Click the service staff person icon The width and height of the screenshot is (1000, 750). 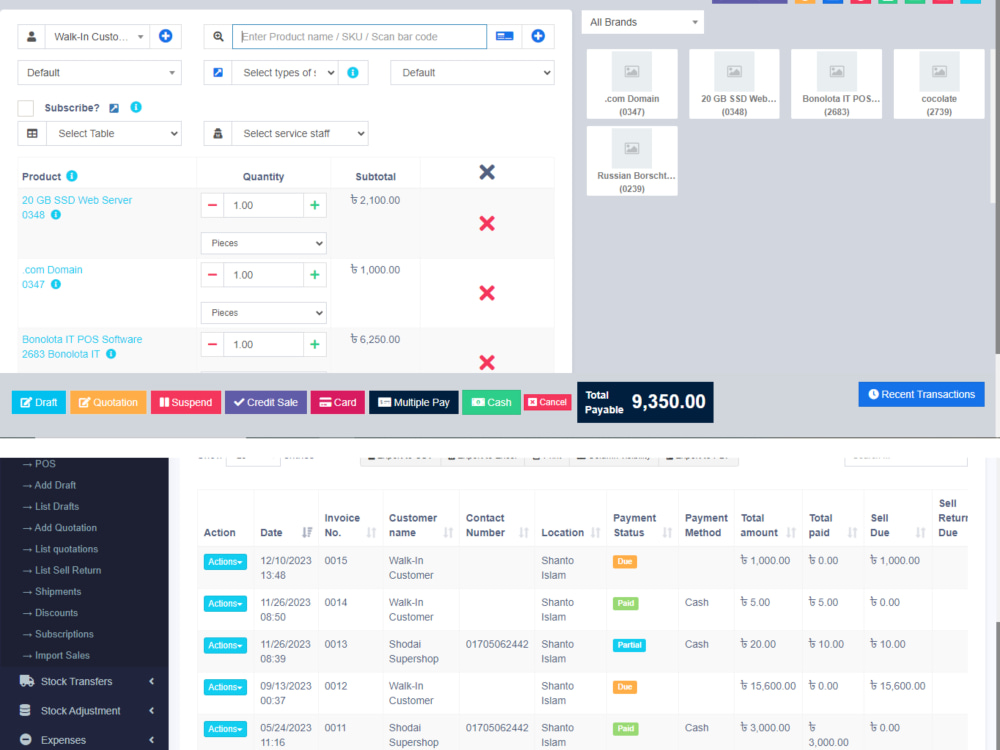(x=218, y=133)
